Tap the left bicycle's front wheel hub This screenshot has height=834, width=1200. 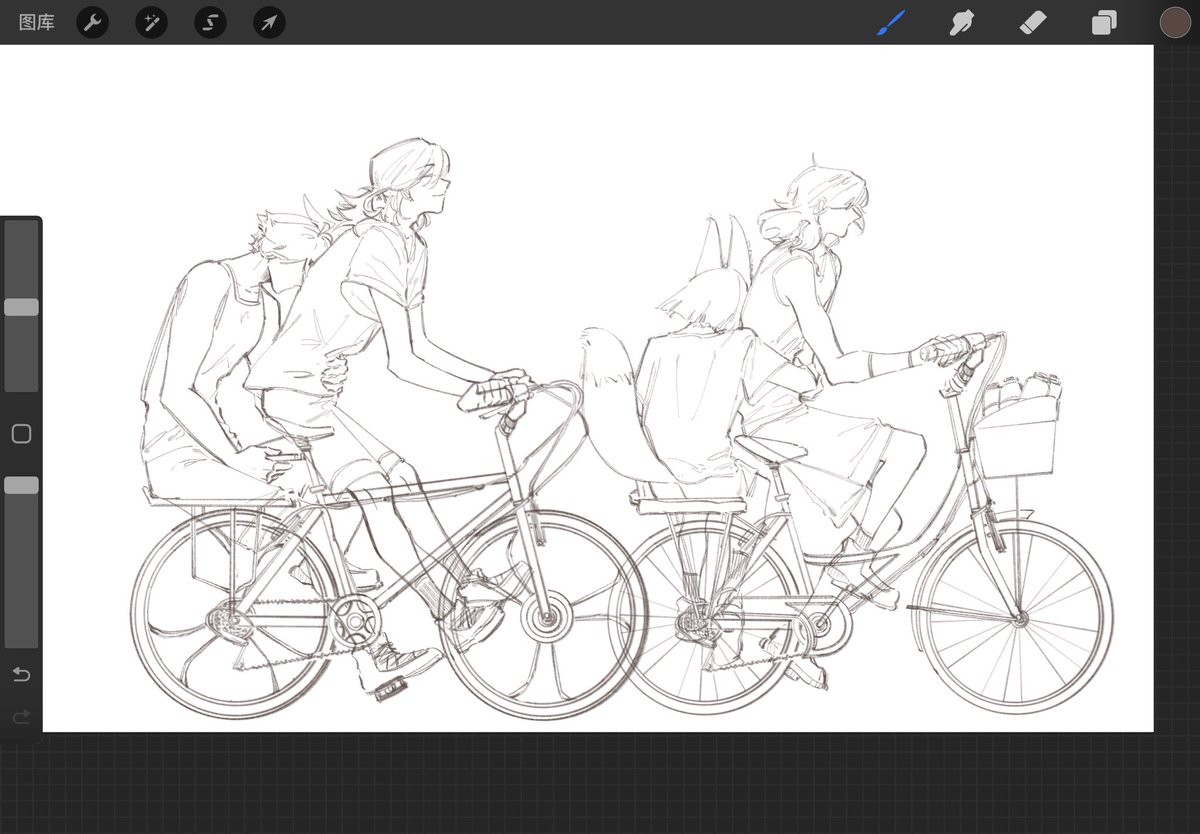point(547,618)
